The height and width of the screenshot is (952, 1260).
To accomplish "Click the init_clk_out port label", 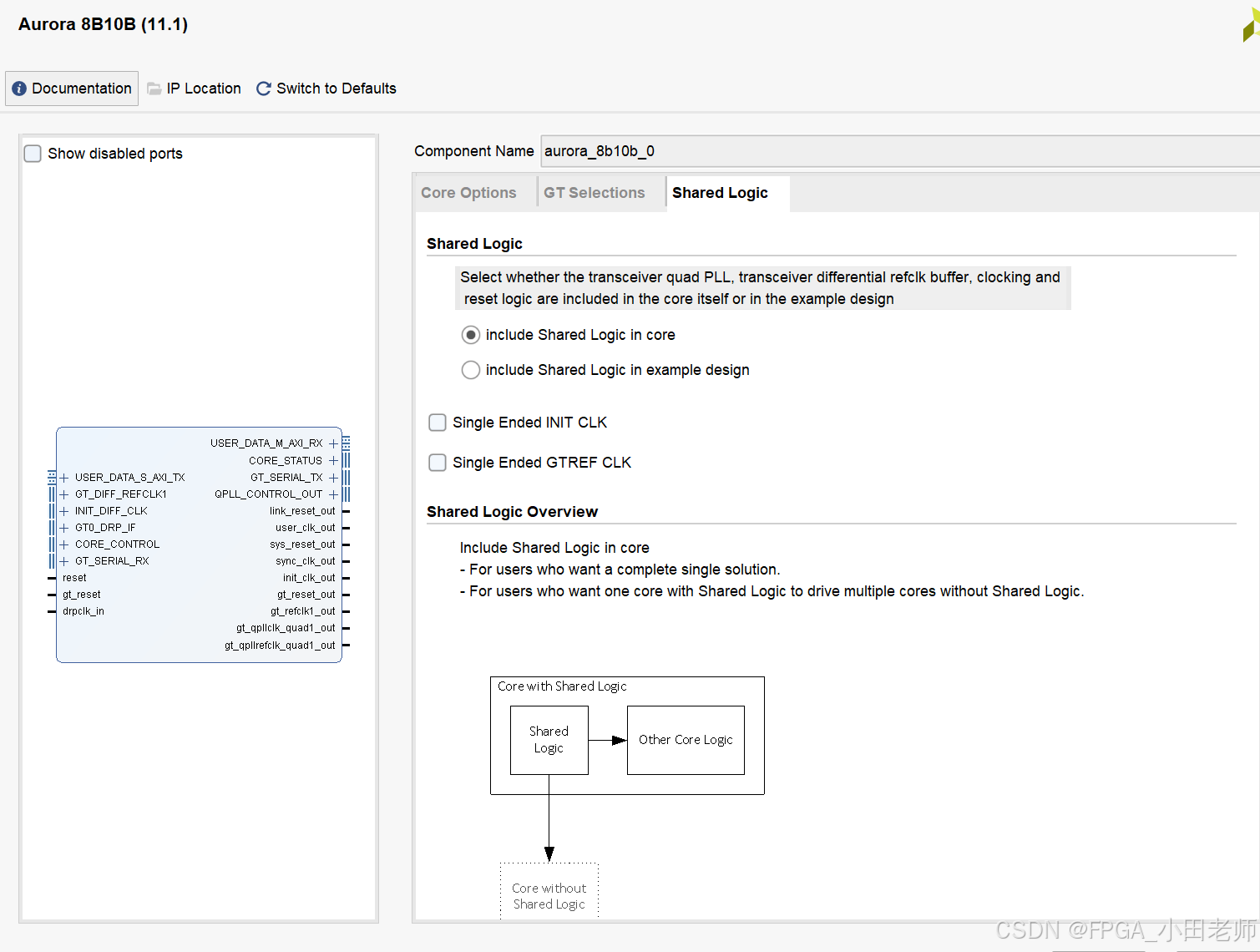I will pos(309,578).
